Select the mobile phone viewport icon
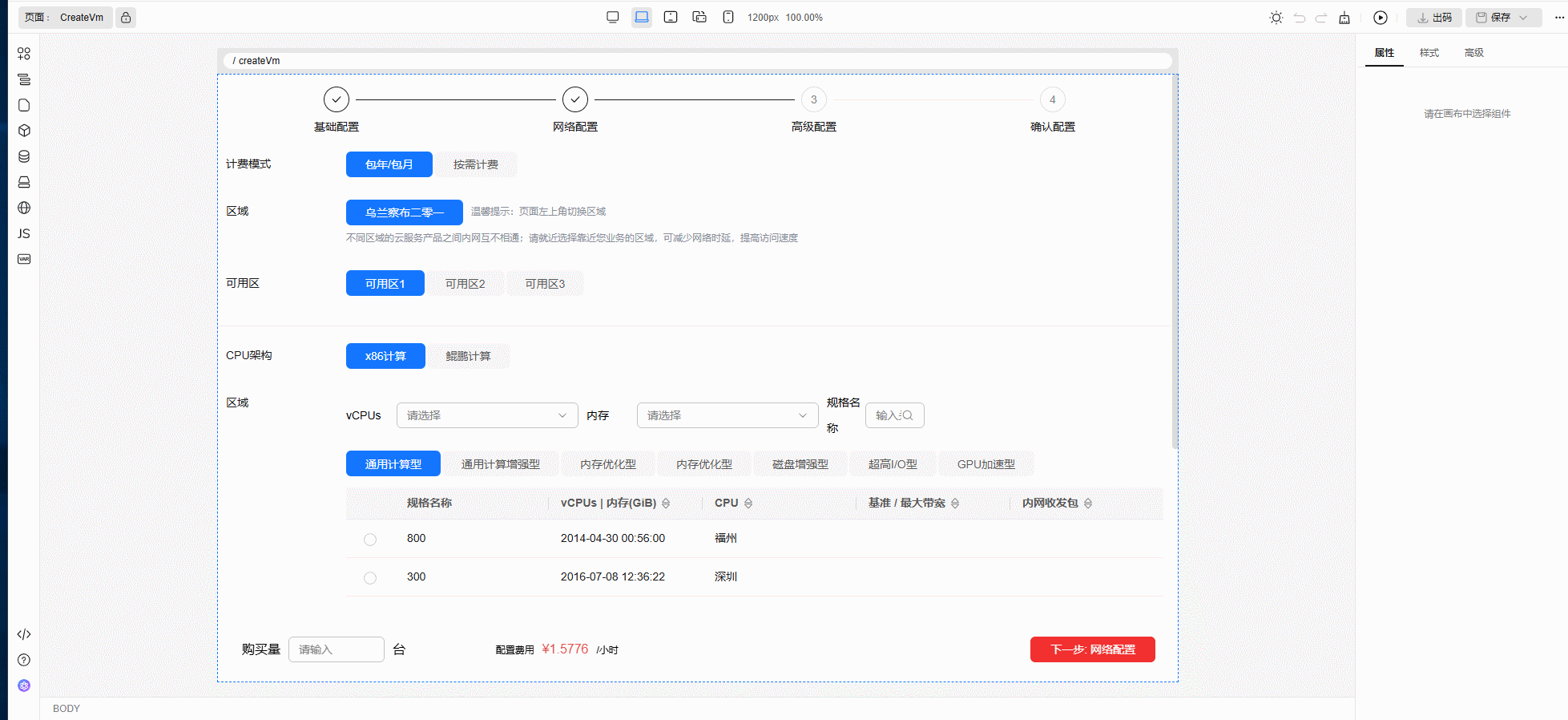Screen dimensions: 1568x720 [x=728, y=18]
